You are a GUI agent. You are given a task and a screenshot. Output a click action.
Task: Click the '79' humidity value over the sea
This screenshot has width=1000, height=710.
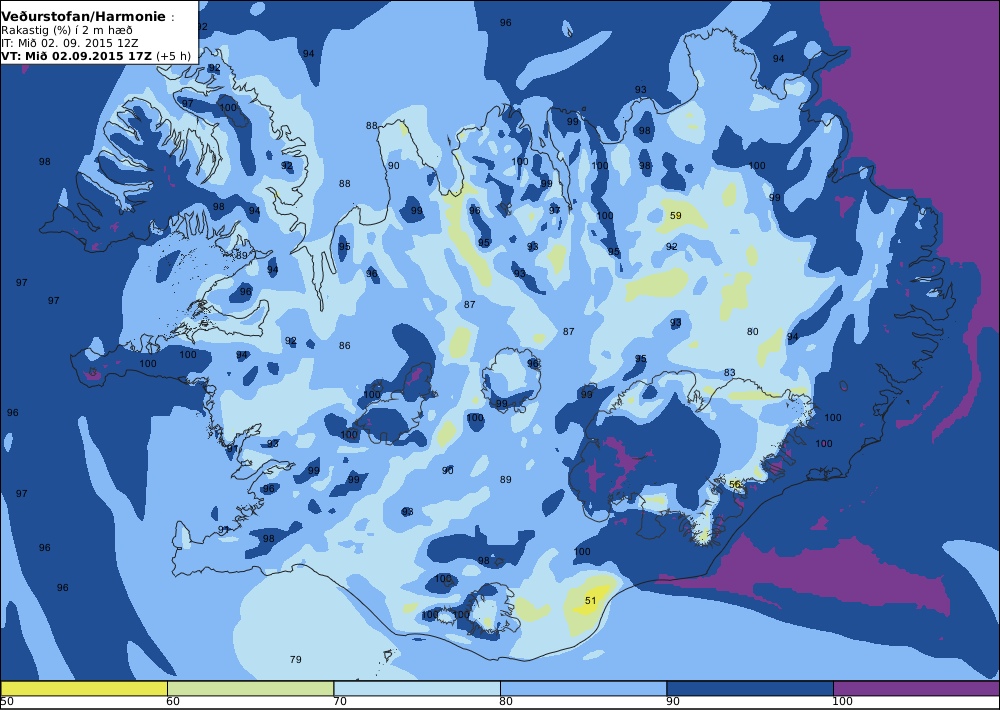click(295, 659)
